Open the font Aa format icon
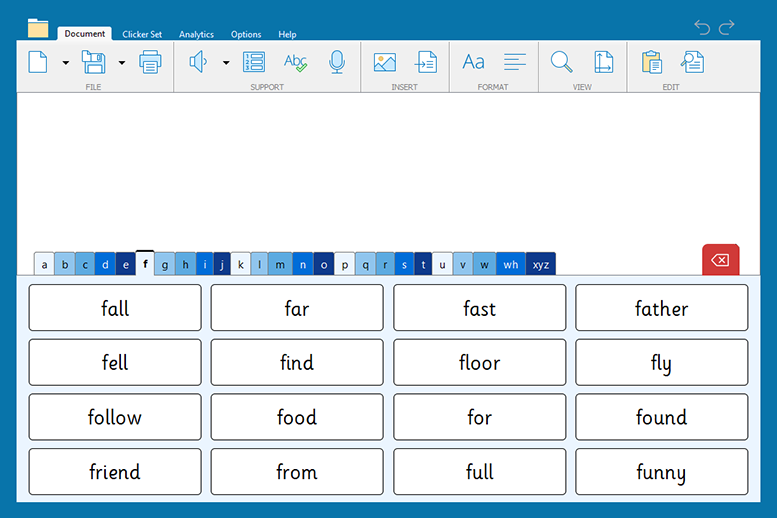 pyautogui.click(x=473, y=62)
